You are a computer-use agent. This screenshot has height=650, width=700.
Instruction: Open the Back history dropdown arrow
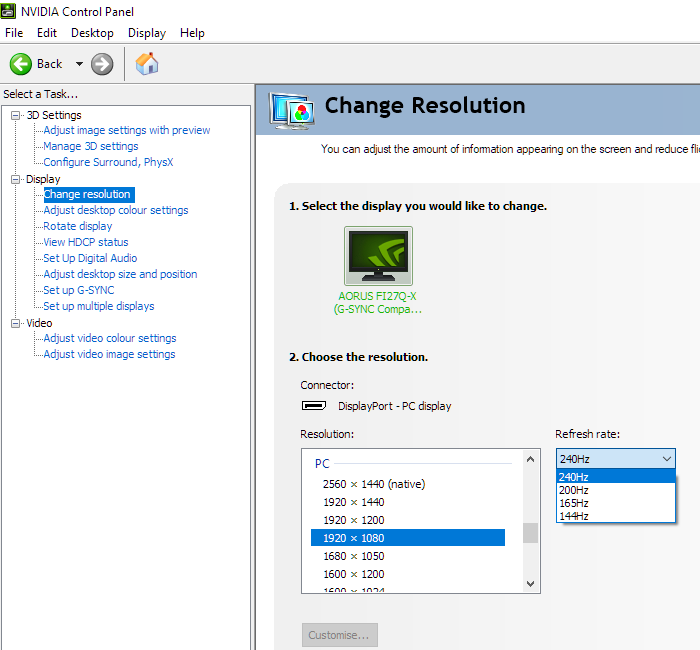[79, 64]
